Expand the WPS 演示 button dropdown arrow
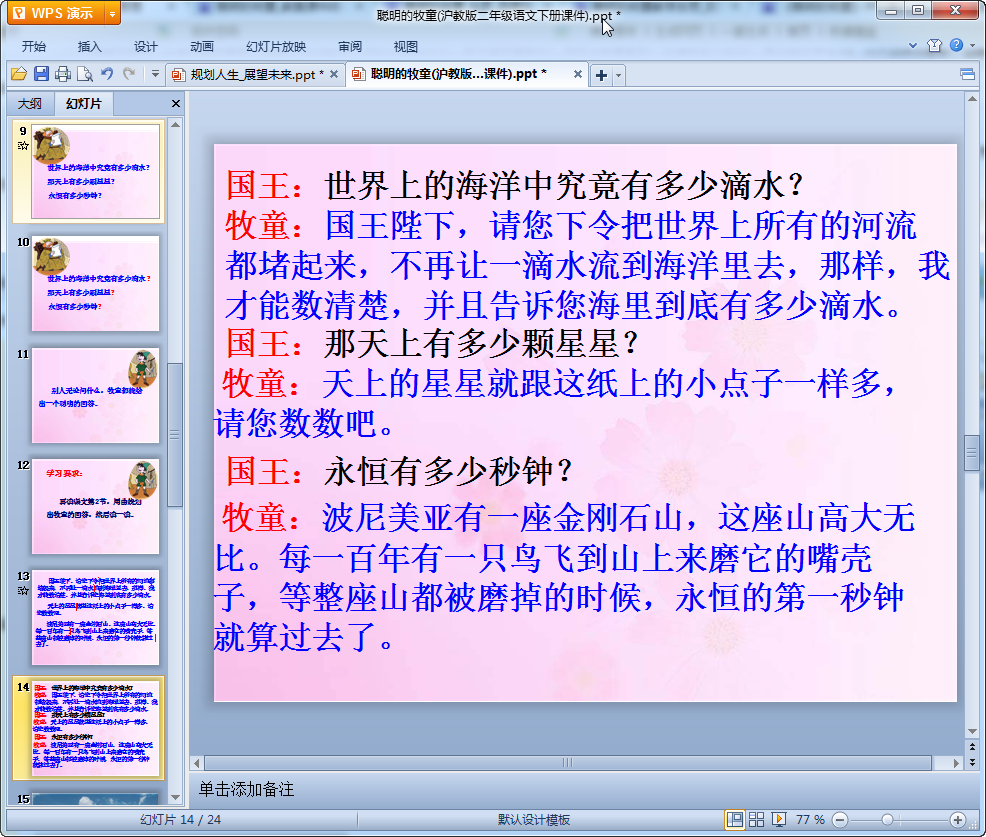Screen dimensions: 986x837 (x=113, y=13)
